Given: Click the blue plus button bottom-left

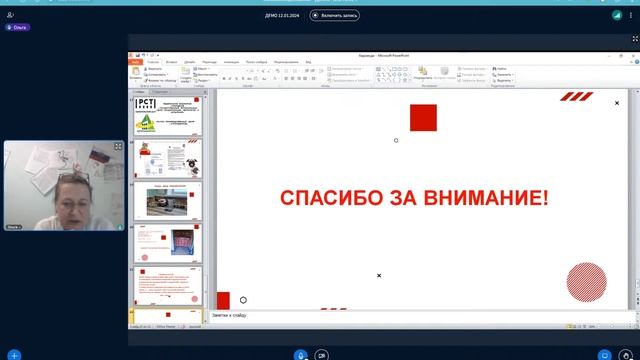Looking at the screenshot, I should click(14, 355).
